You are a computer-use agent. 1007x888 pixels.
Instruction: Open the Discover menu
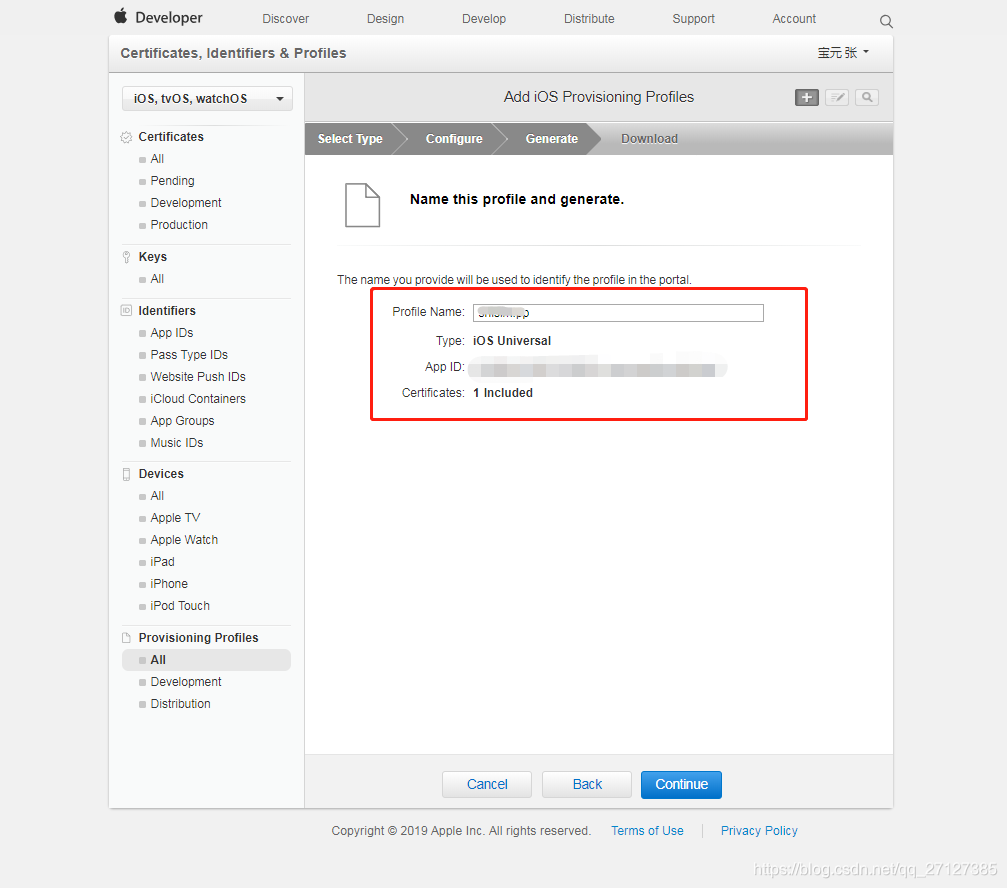[285, 19]
